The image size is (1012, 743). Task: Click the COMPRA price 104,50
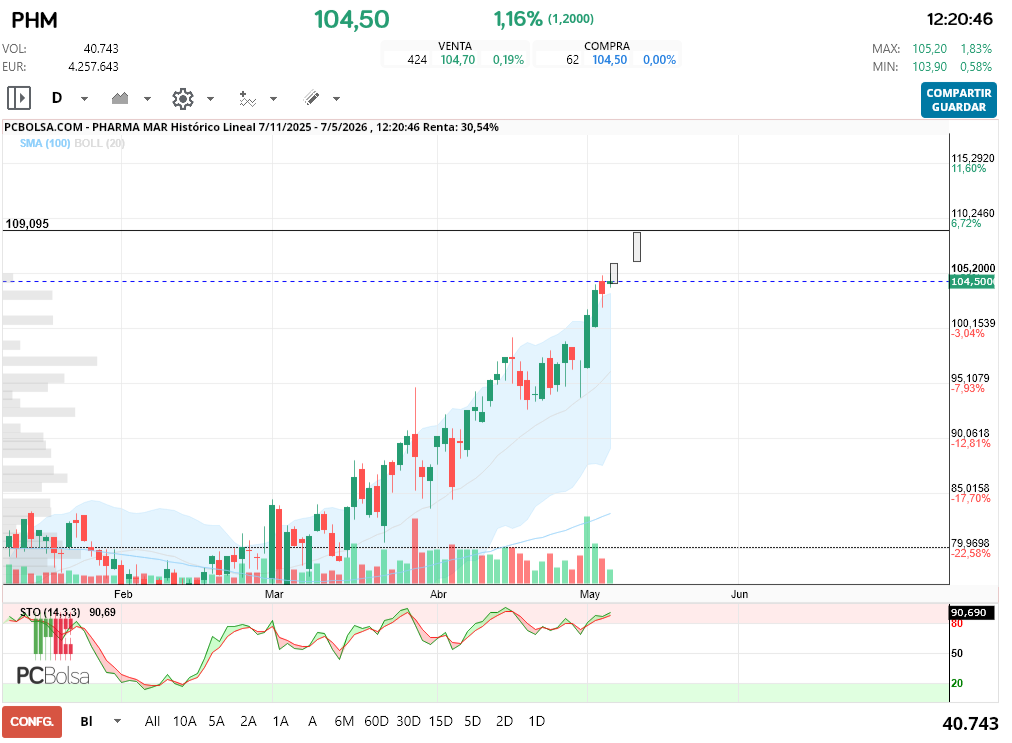610,60
